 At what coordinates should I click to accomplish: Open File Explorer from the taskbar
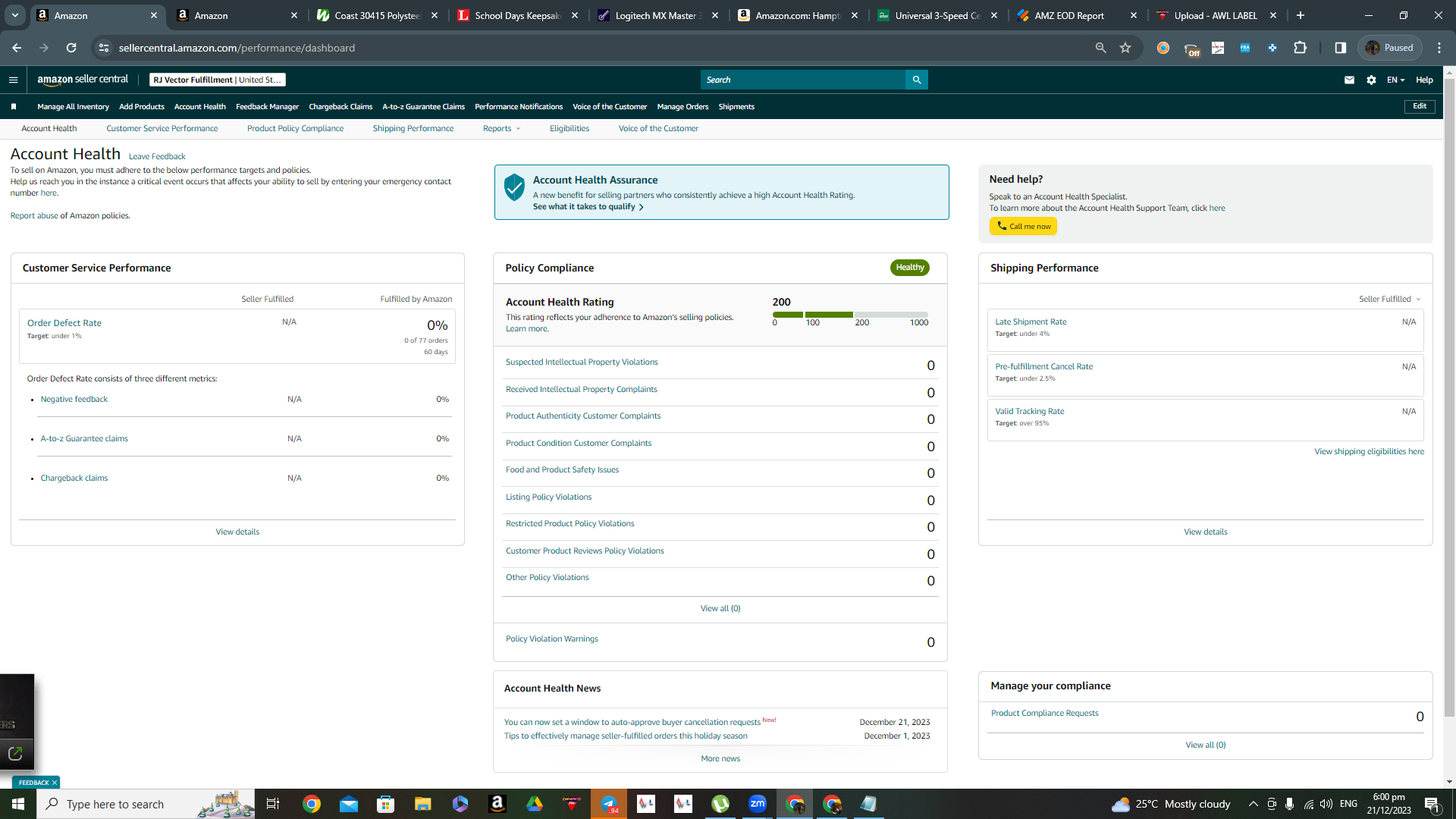422,804
